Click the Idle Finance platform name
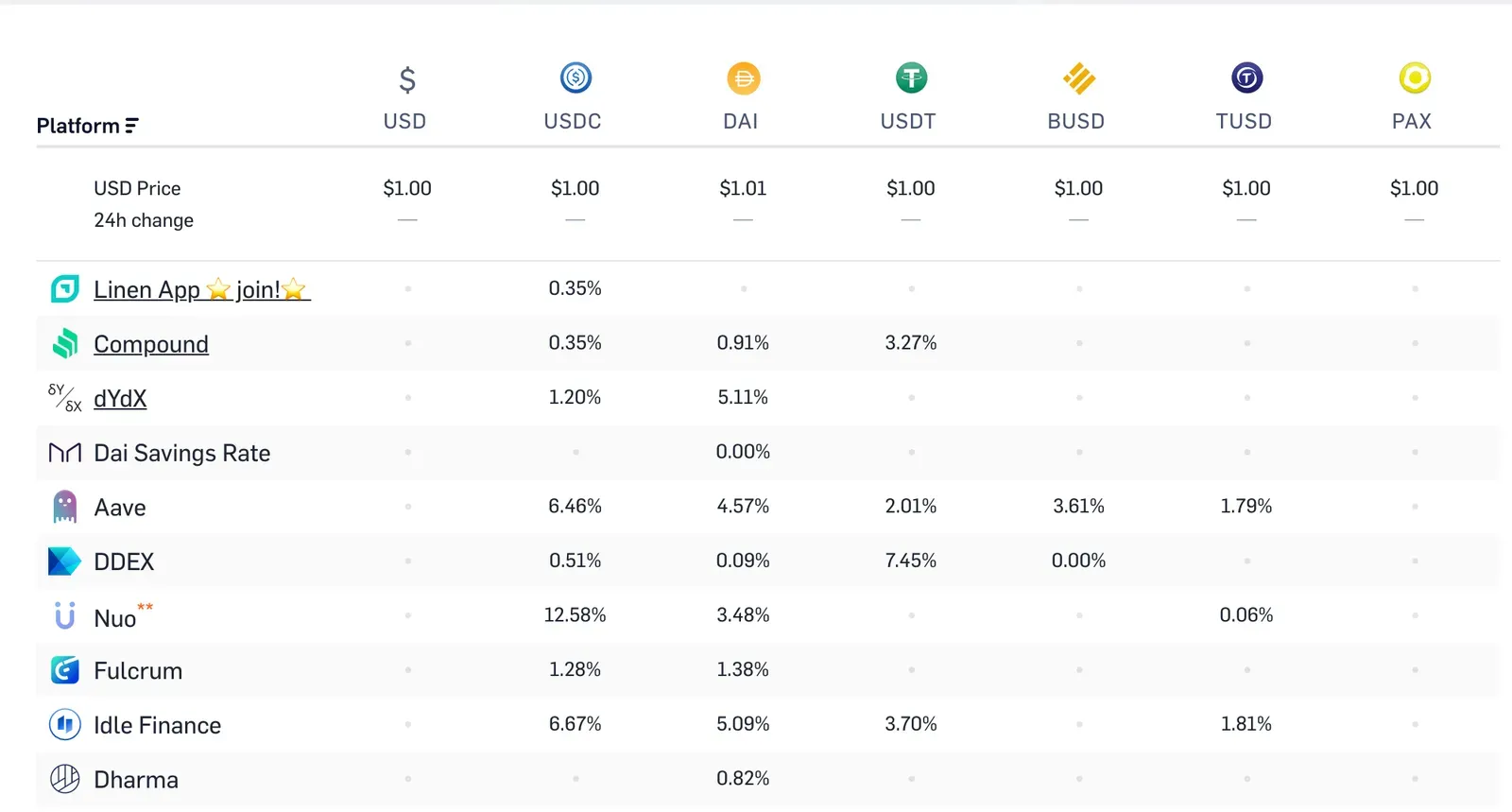The width and height of the screenshot is (1512, 812). tap(158, 725)
